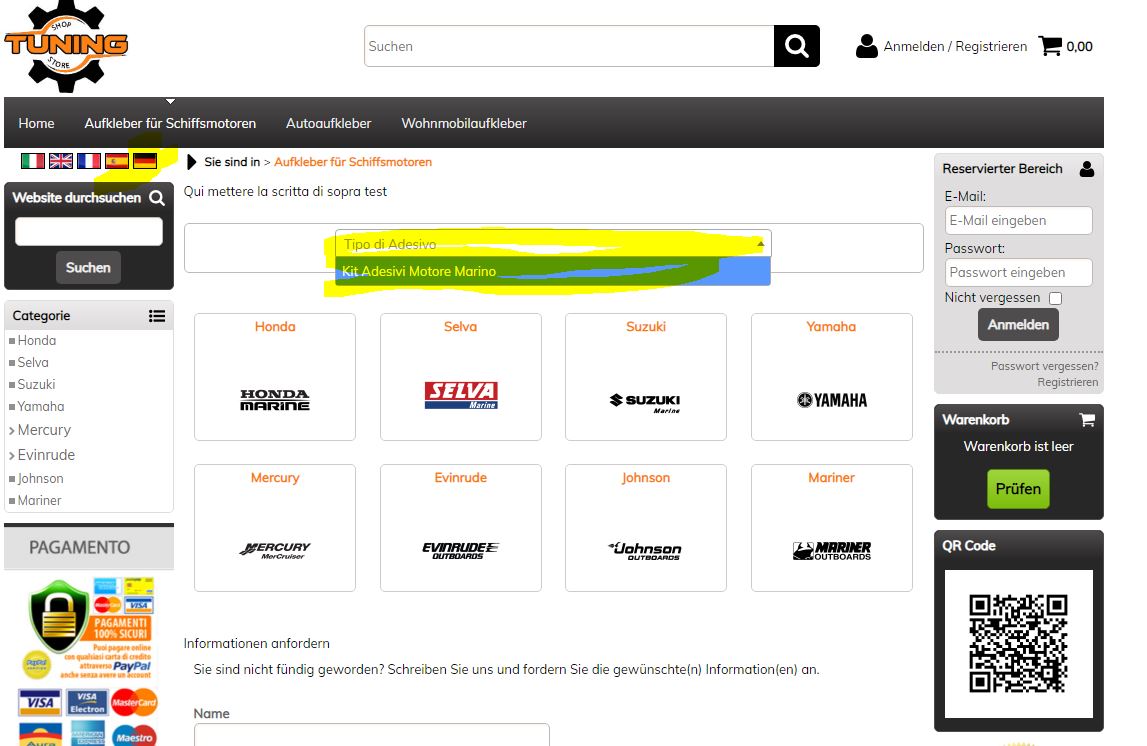Click the magnifier icon beside Website durchsuchen
This screenshot has height=746, width=1147.
pyautogui.click(x=157, y=198)
